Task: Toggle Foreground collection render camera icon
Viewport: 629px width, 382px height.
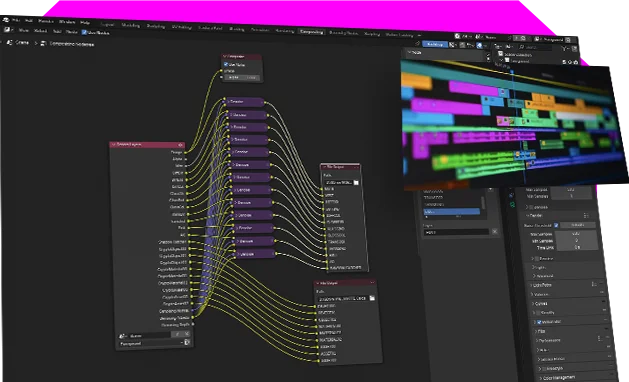Action: (576, 62)
